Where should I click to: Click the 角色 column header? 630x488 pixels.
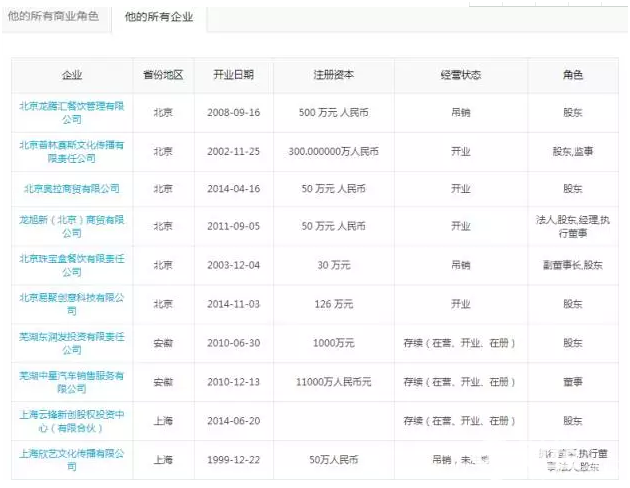tap(573, 75)
